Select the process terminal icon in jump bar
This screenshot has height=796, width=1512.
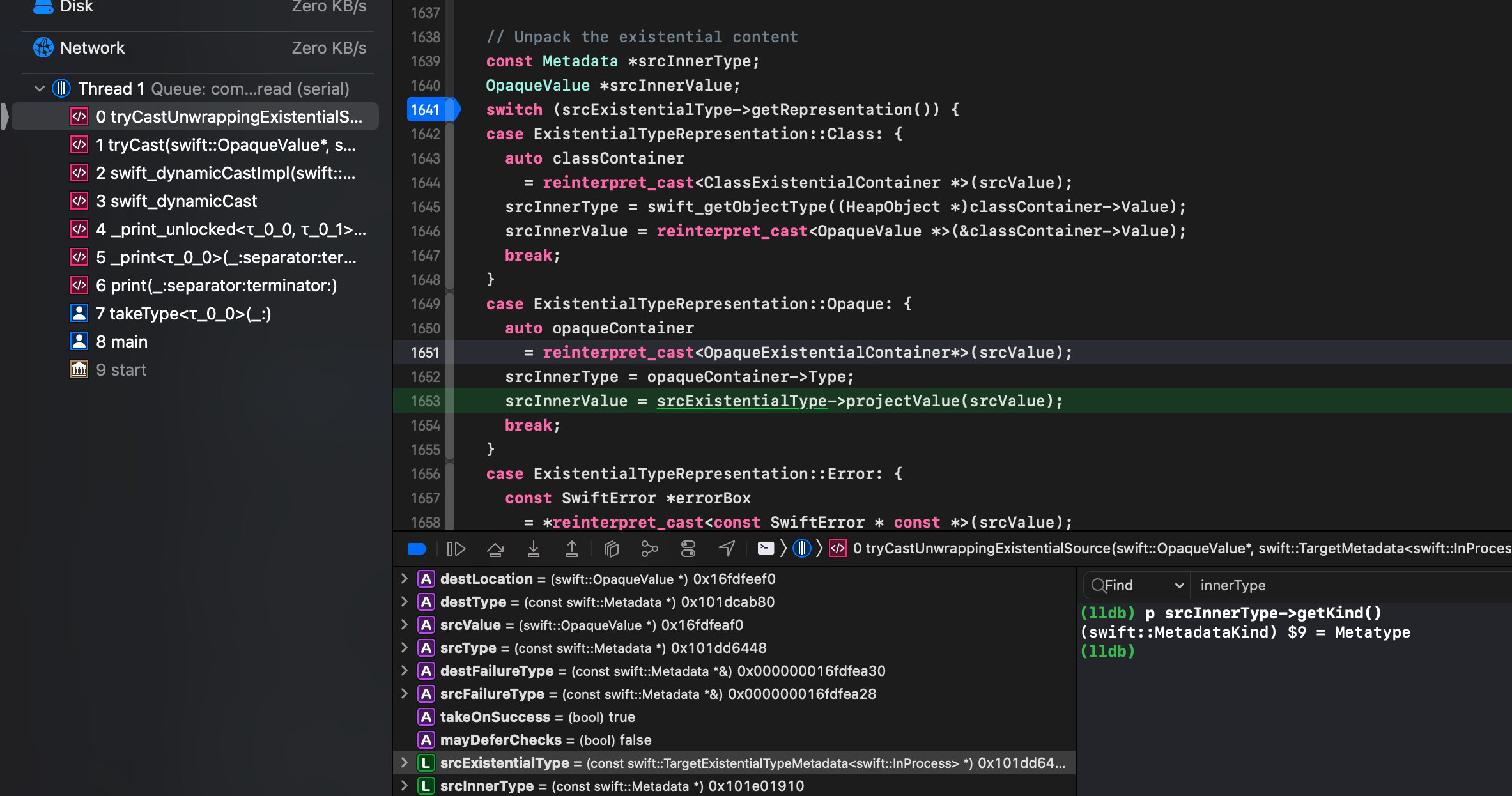[x=766, y=548]
